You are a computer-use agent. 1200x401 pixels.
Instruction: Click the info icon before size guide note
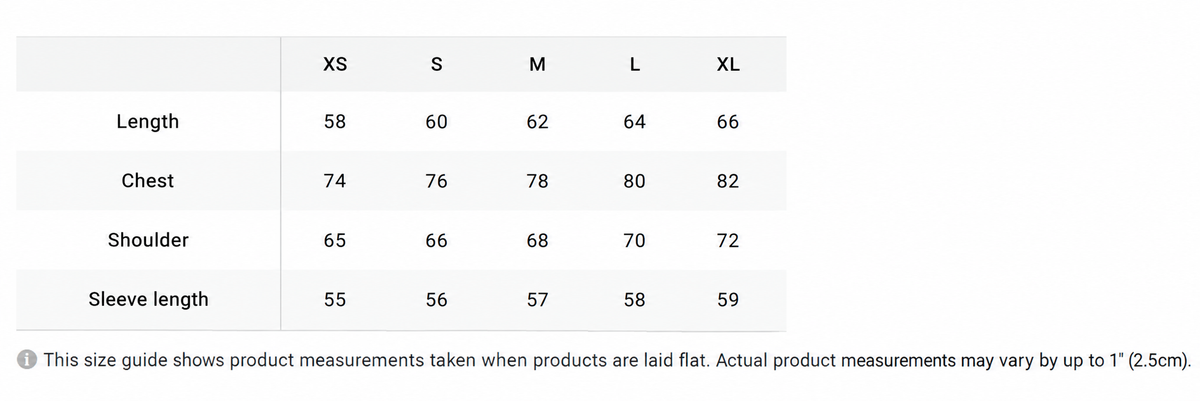[x=29, y=361]
